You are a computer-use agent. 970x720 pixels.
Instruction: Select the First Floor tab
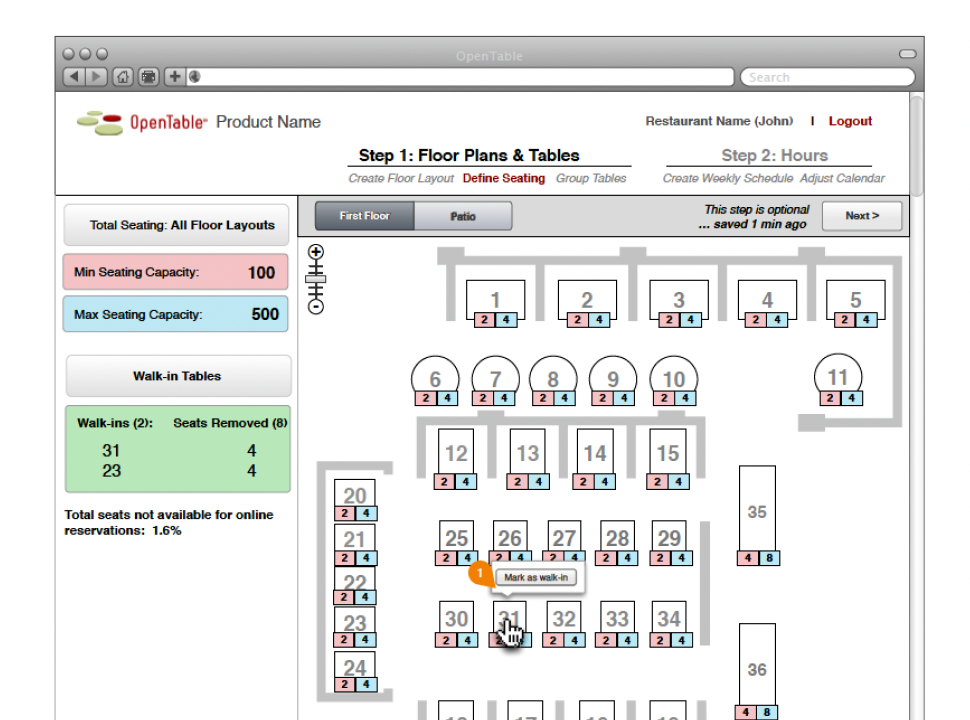pos(364,216)
